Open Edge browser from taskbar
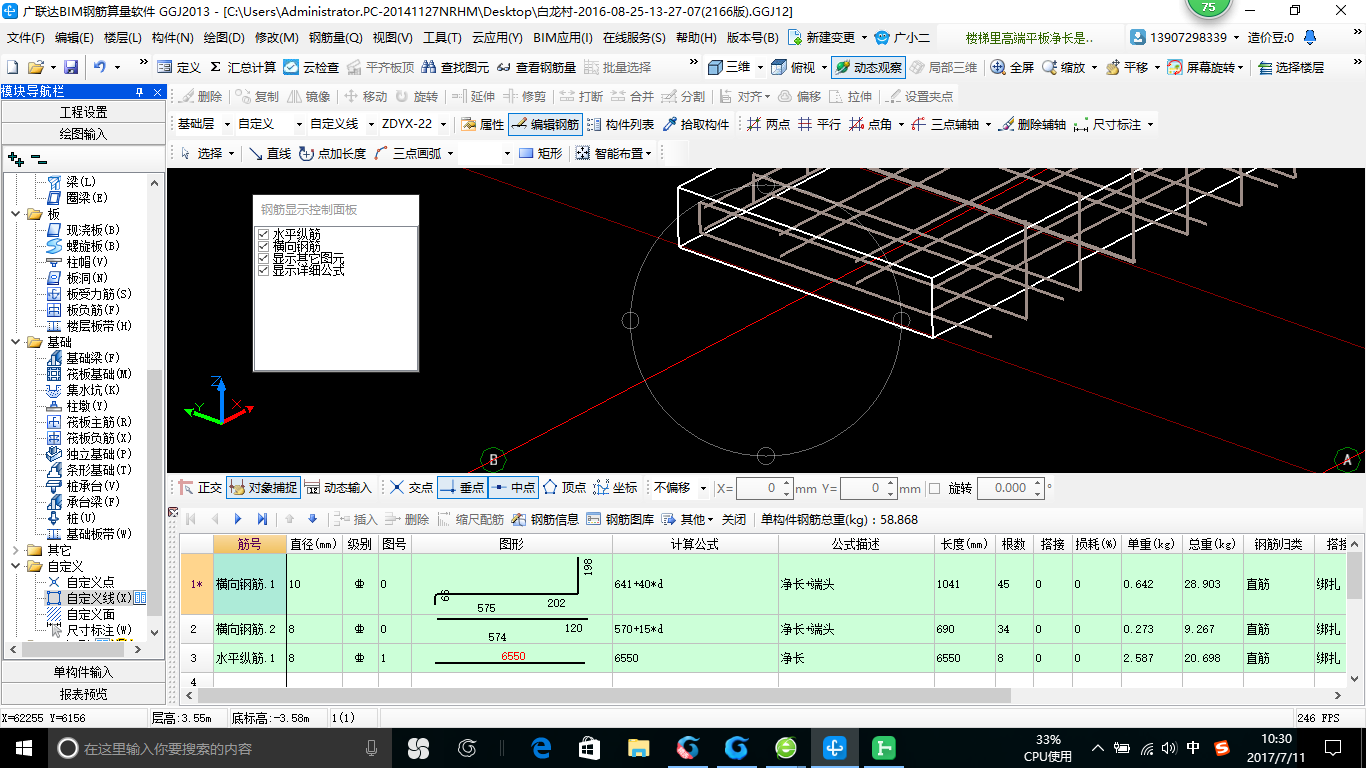The height and width of the screenshot is (768, 1366). click(541, 747)
